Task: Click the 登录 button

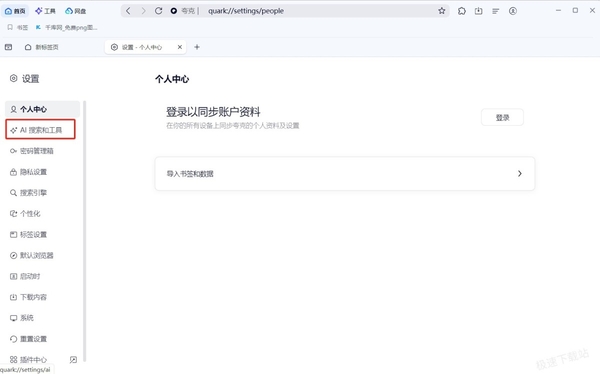Action: point(502,117)
